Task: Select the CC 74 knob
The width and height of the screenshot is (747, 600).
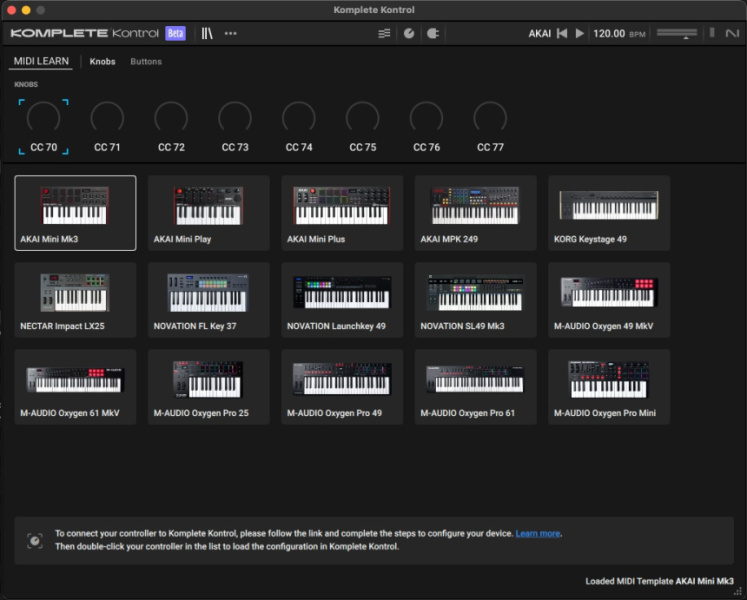Action: 299,127
